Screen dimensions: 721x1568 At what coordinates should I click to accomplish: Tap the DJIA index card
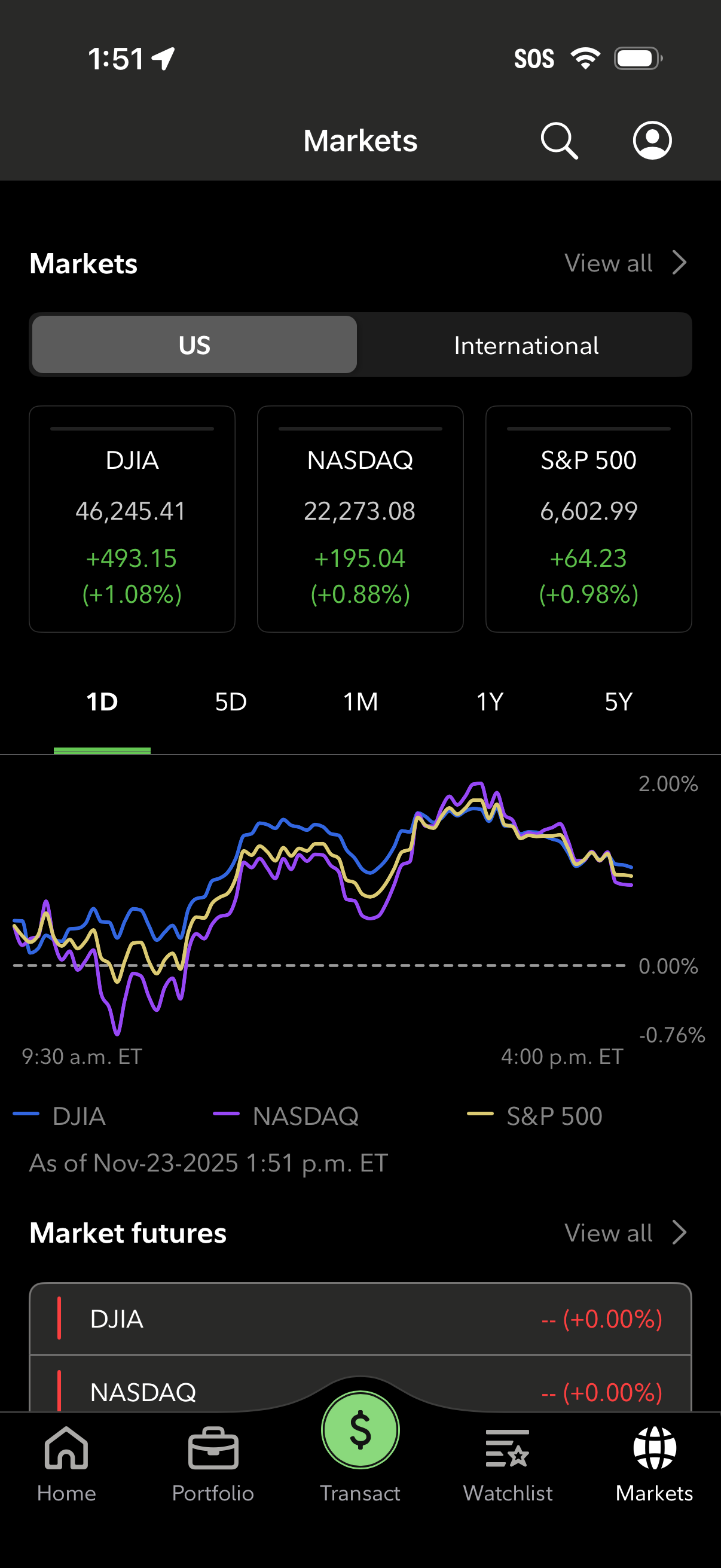point(132,519)
